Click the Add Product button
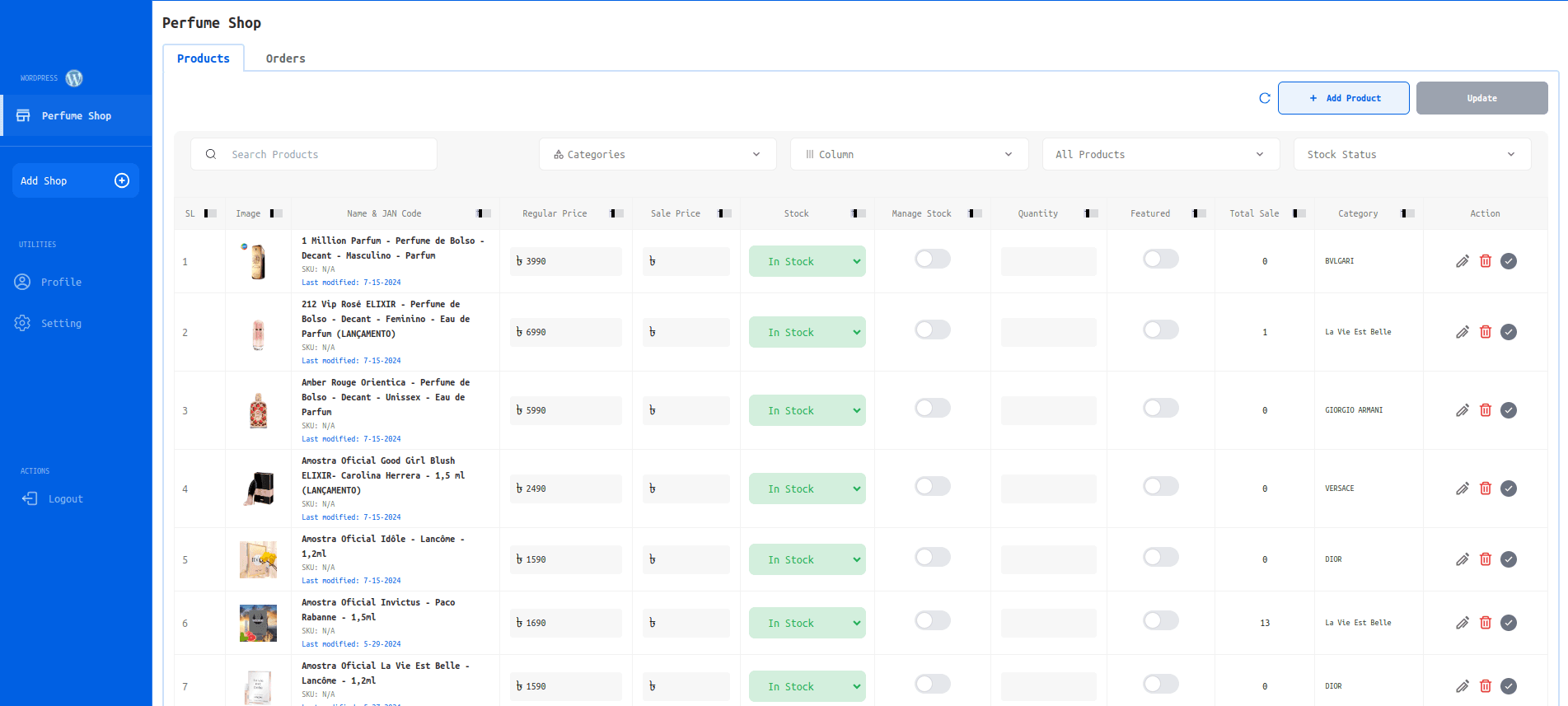The width and height of the screenshot is (1568, 706). pos(1343,98)
